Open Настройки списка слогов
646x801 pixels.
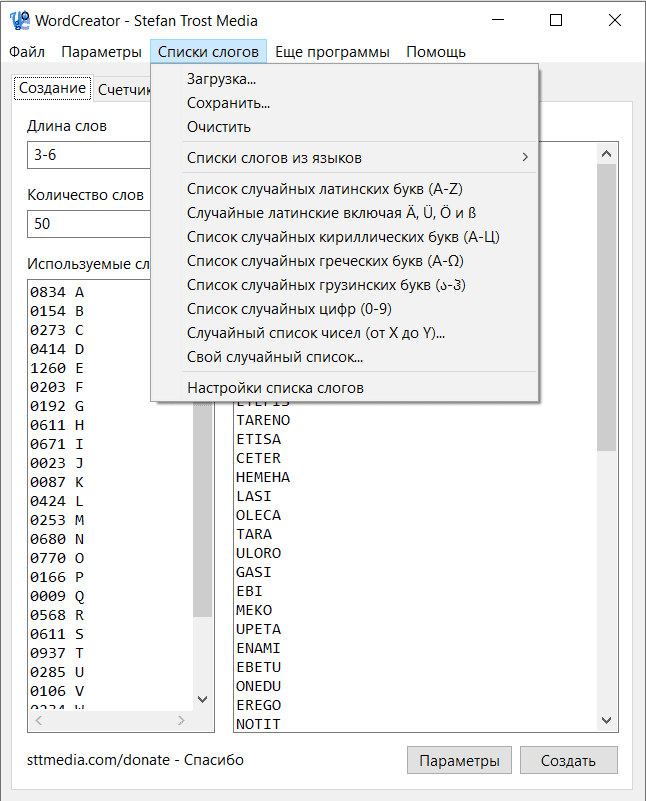pos(344,388)
